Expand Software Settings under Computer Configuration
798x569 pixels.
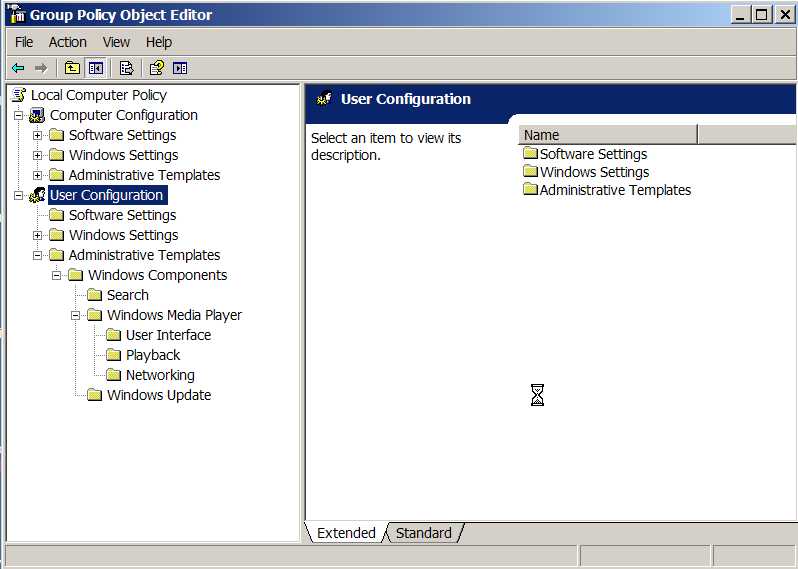(37, 135)
